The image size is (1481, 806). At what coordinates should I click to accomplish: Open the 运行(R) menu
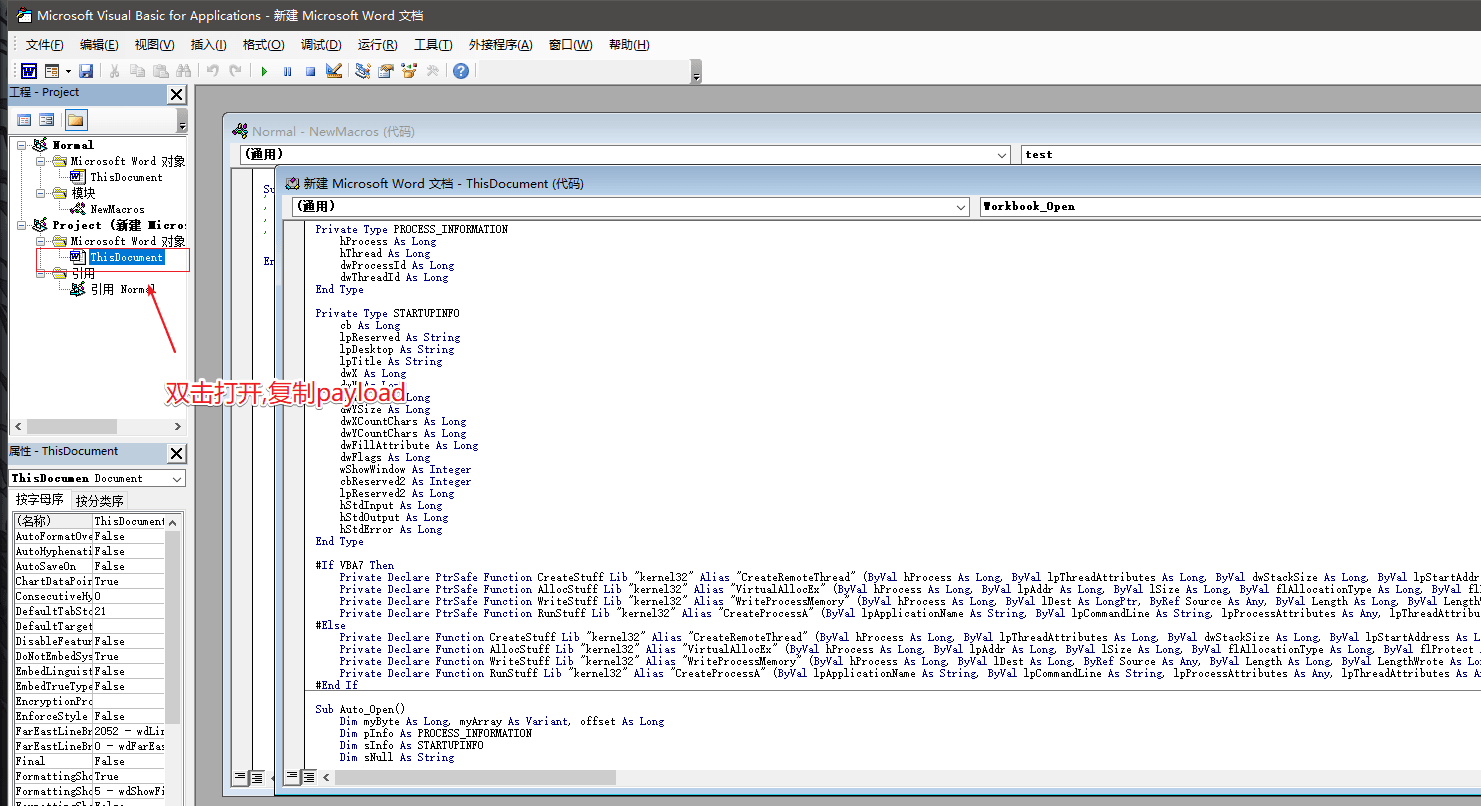tap(377, 45)
